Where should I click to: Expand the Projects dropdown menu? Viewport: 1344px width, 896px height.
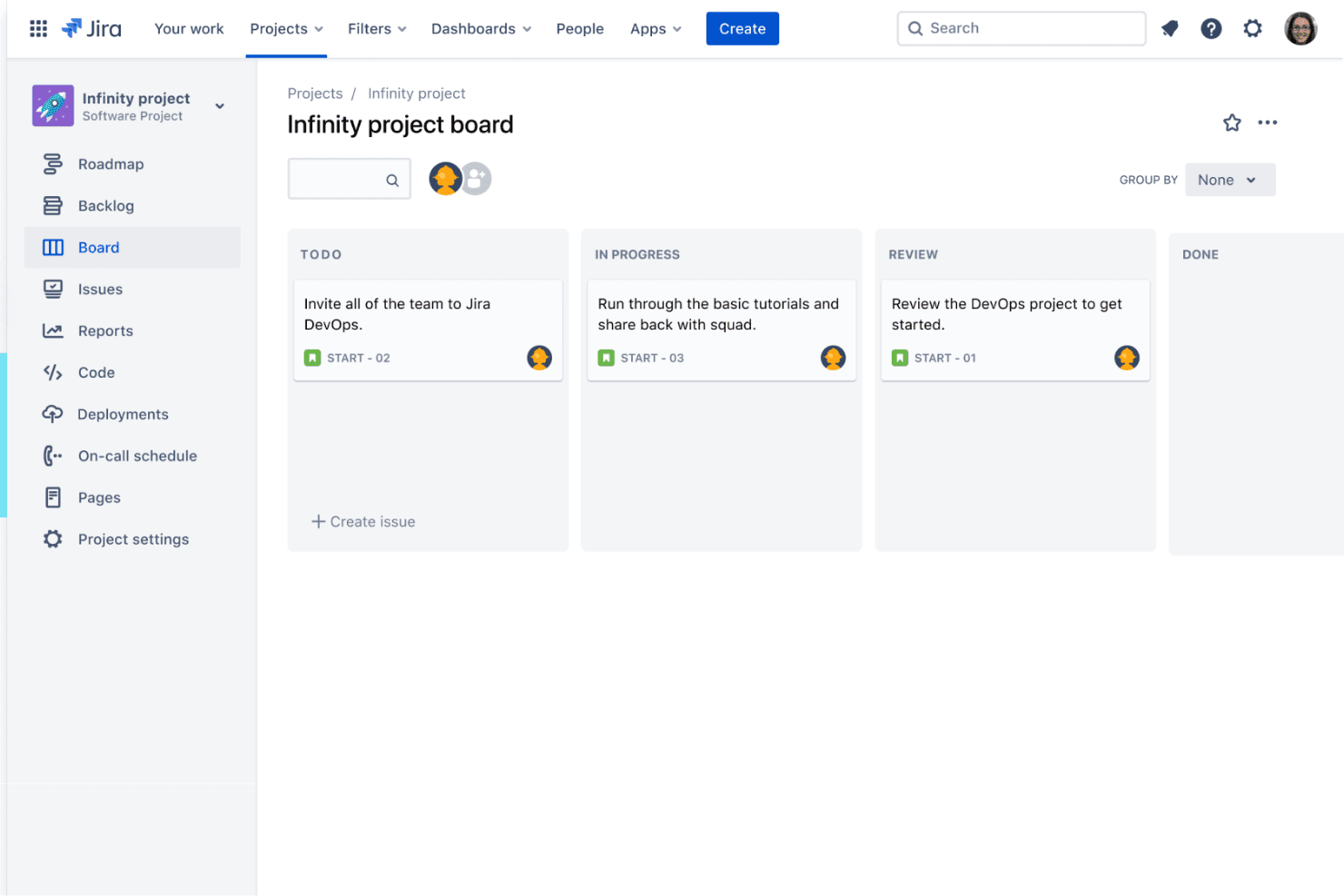point(286,29)
